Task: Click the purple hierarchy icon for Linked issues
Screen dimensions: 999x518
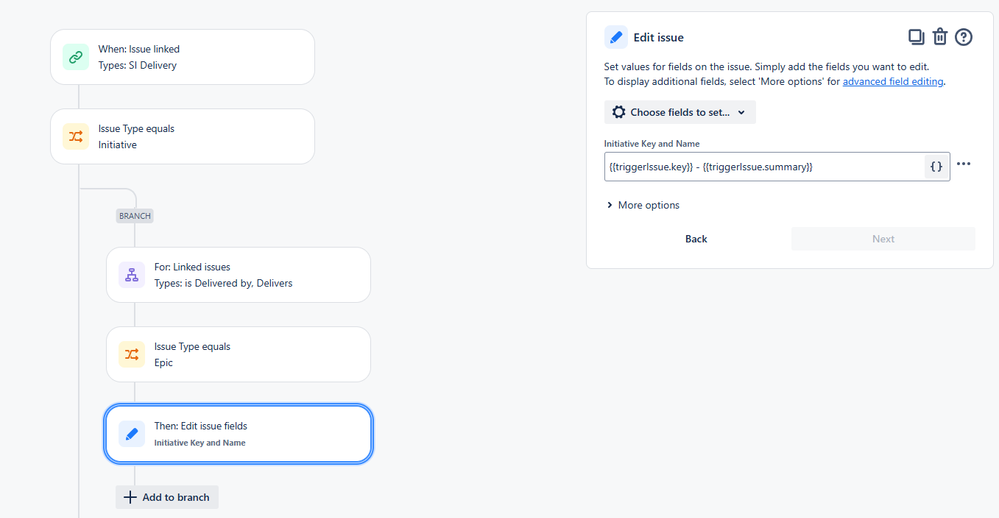Action: 132,275
